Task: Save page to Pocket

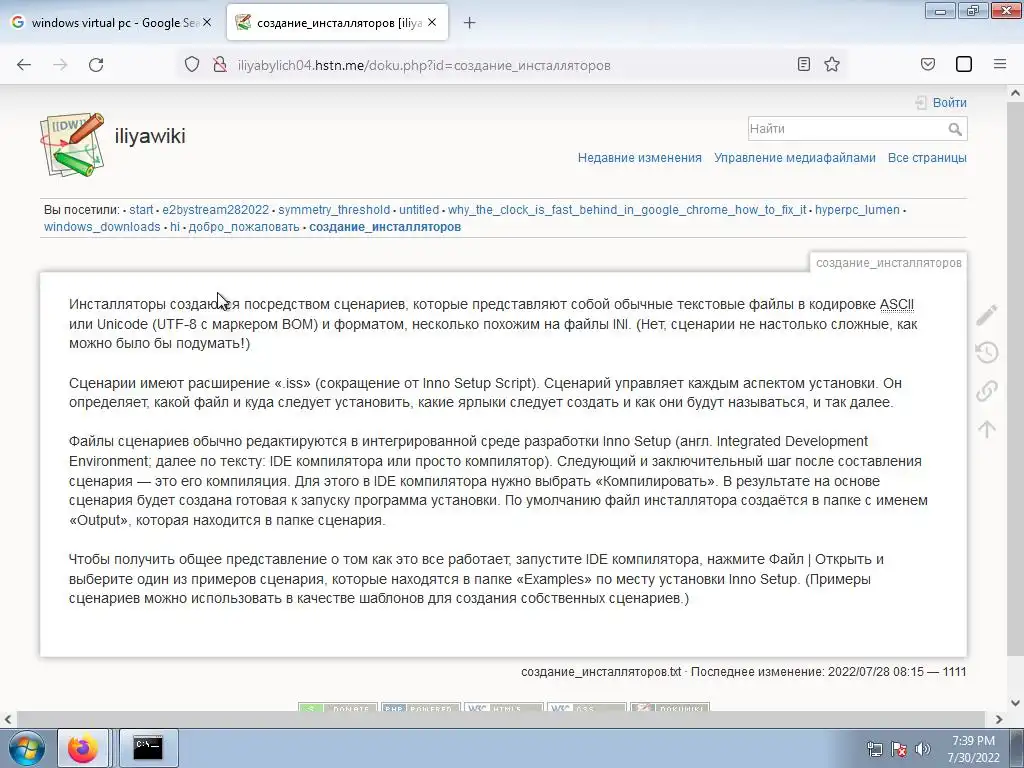Action: coord(928,64)
